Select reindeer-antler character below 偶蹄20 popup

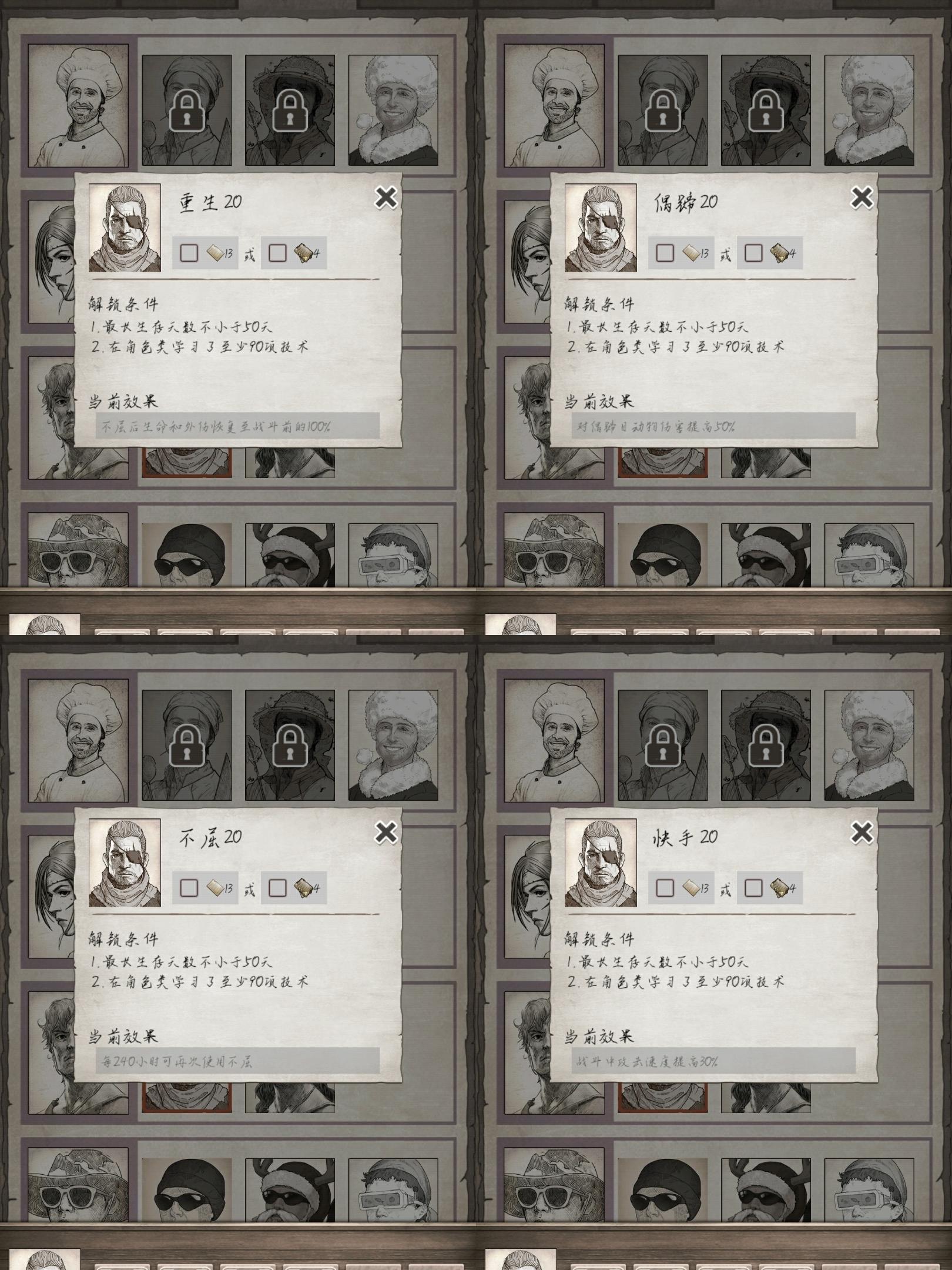coord(766,555)
